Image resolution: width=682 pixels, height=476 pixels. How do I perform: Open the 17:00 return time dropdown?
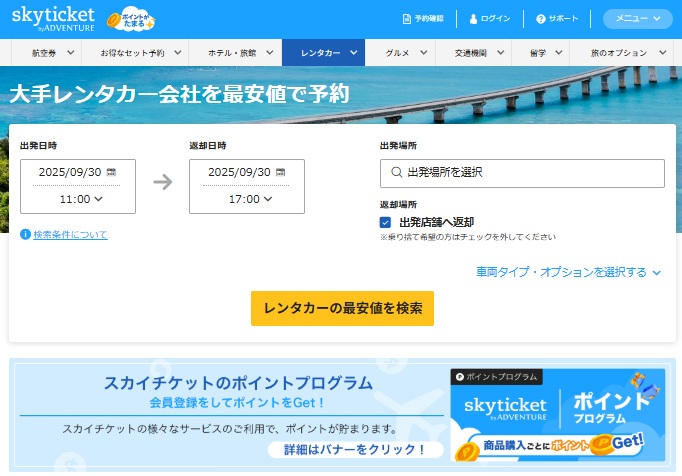(250, 199)
